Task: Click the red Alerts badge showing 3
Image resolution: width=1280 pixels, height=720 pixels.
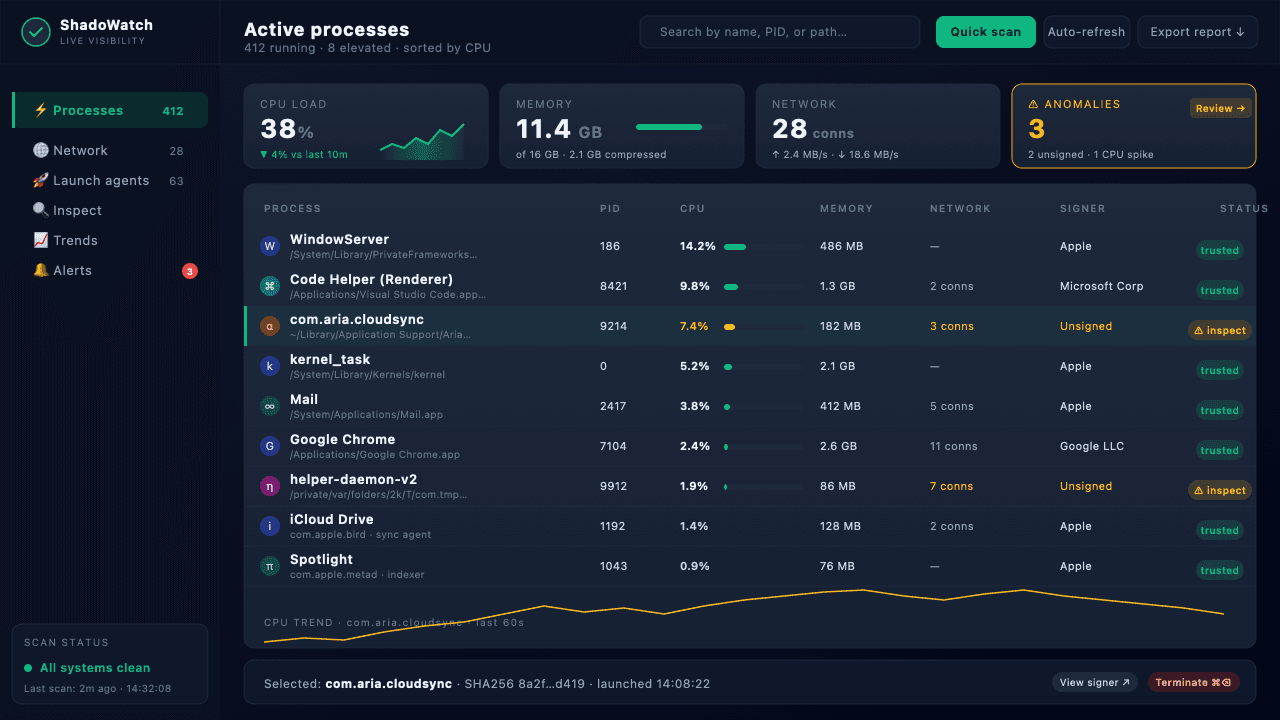Action: coord(190,271)
